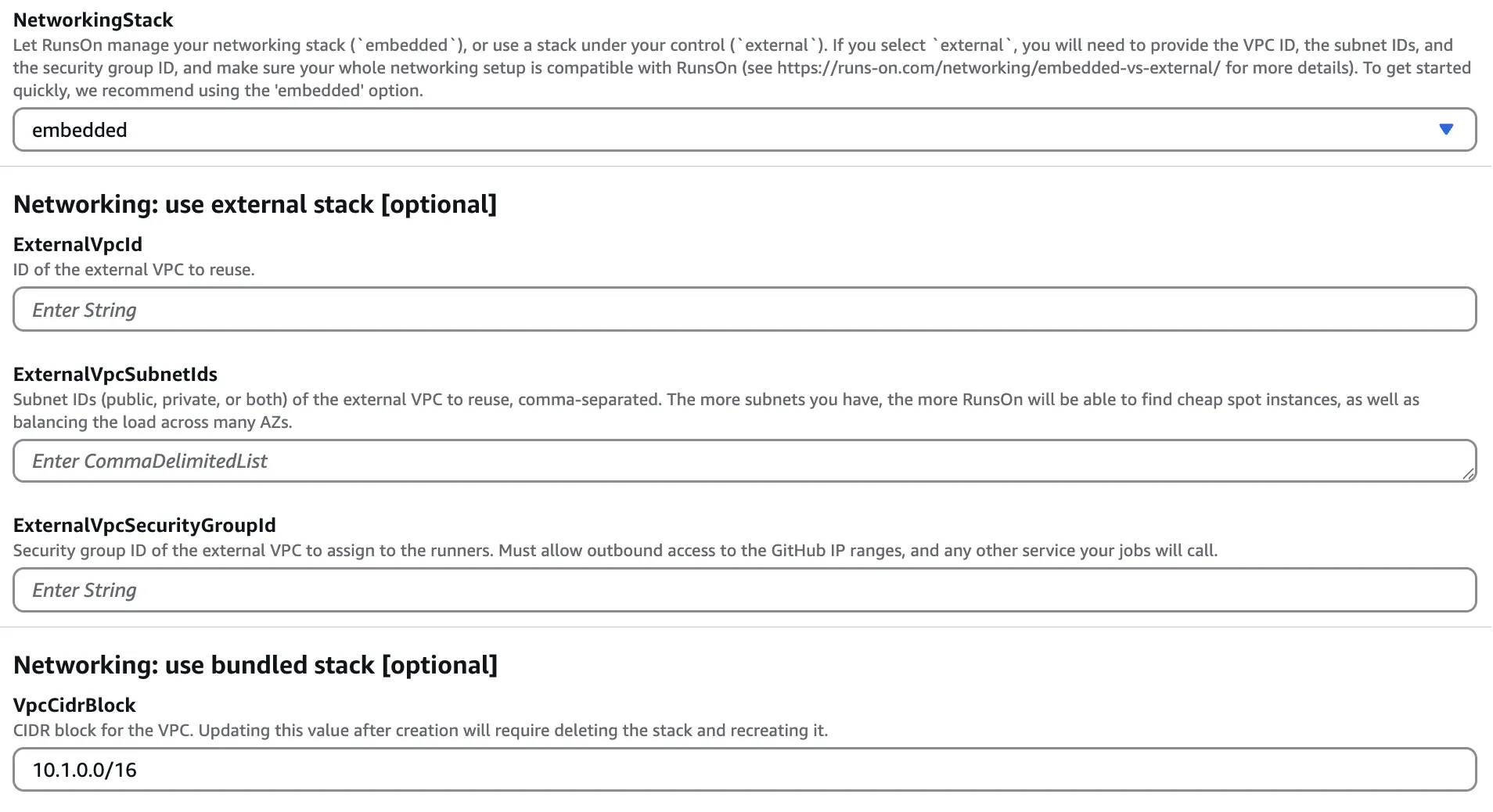
Task: Click the "Networking: use bundled stack" section heading
Action: click(x=255, y=665)
